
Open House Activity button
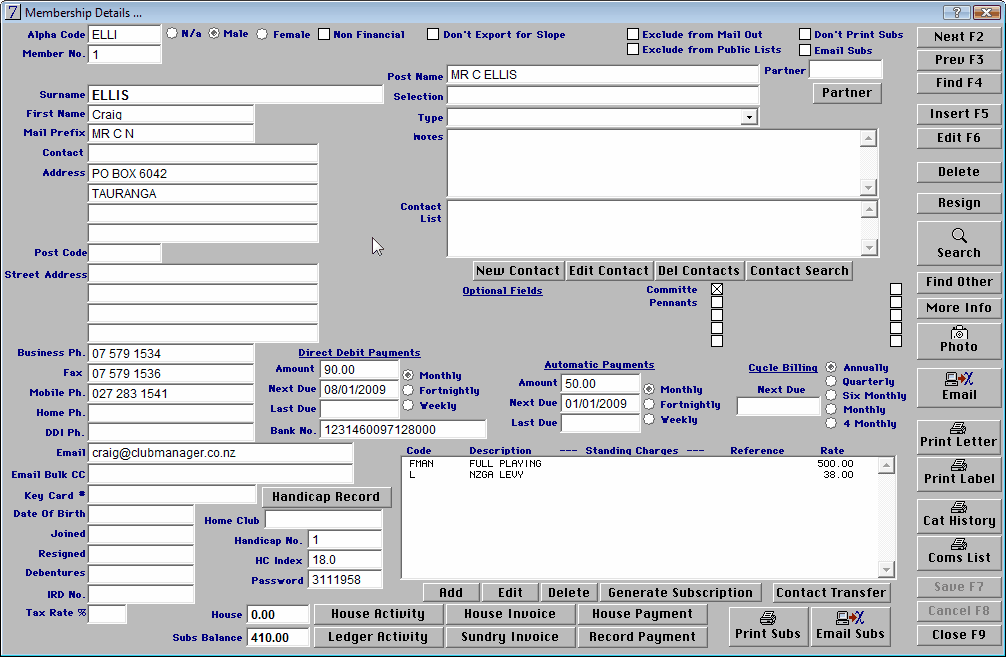coord(378,614)
